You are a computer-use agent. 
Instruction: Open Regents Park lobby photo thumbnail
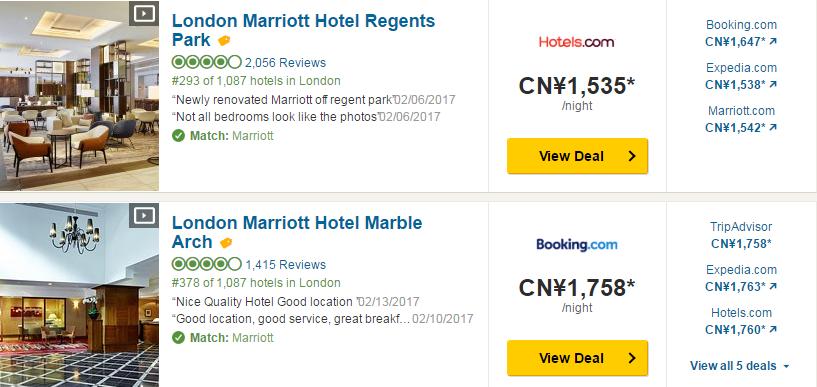tap(79, 96)
